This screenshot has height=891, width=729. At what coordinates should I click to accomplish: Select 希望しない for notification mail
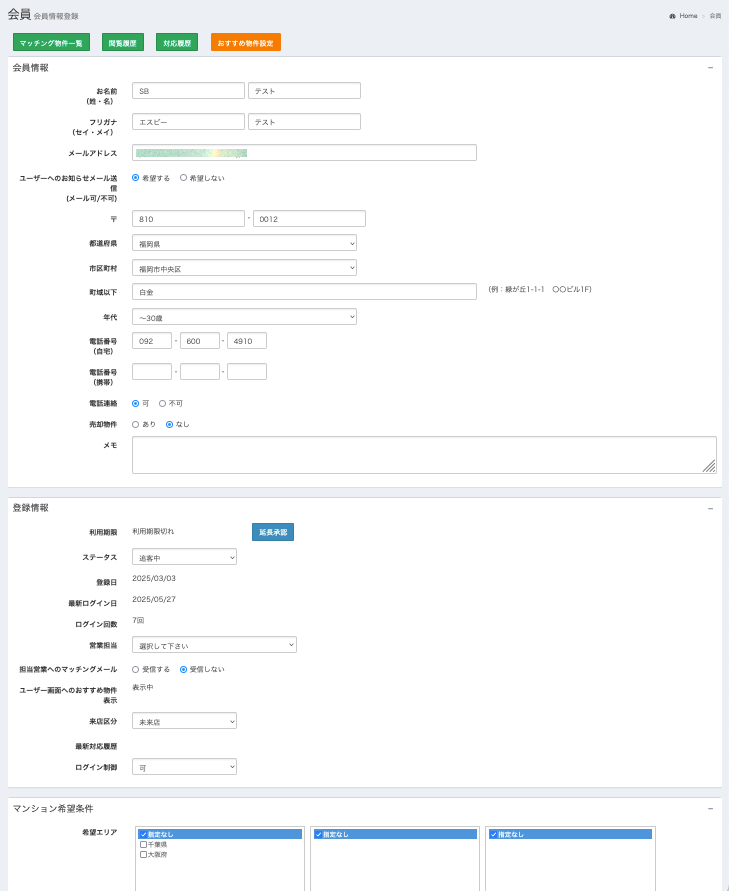[x=183, y=178]
